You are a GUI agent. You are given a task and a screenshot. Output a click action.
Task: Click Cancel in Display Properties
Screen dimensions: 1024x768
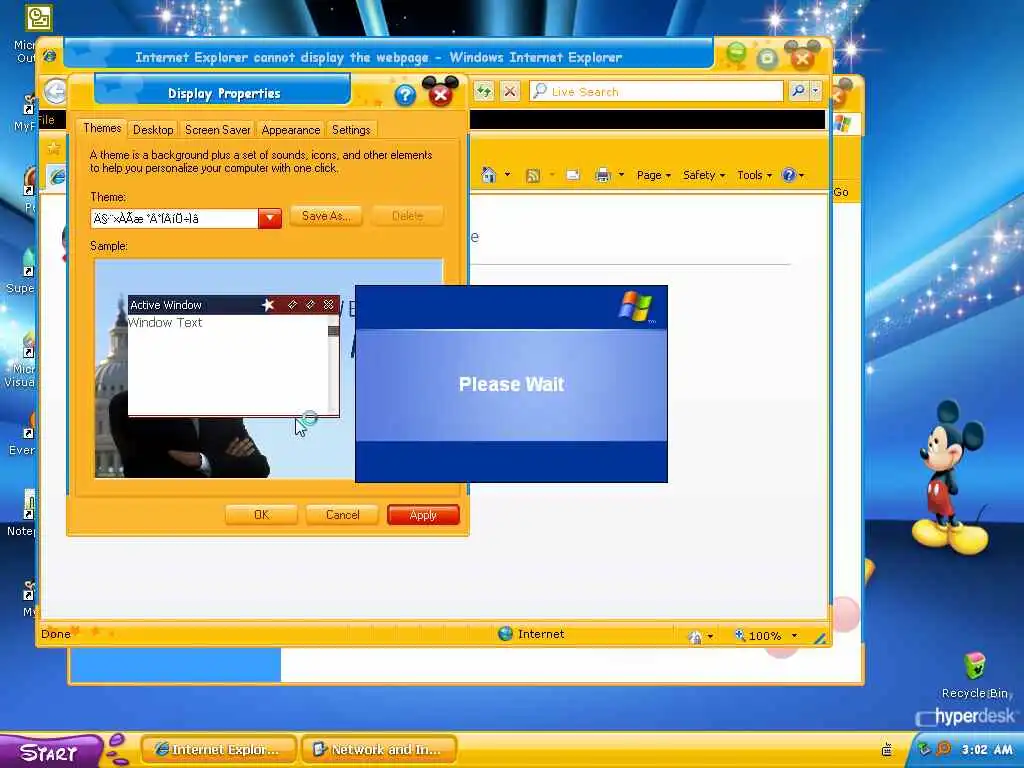click(x=342, y=515)
